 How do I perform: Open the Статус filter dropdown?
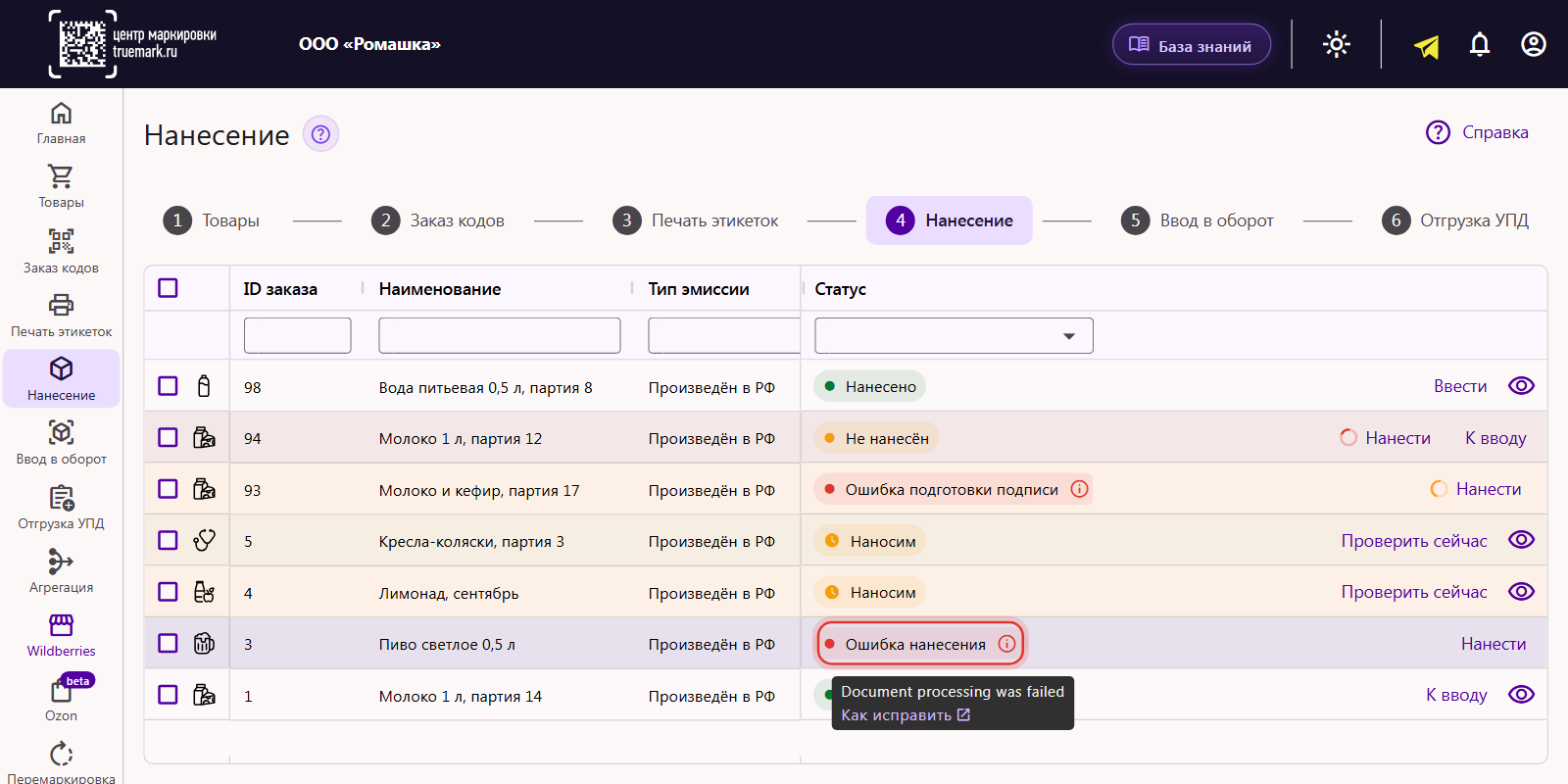(954, 335)
